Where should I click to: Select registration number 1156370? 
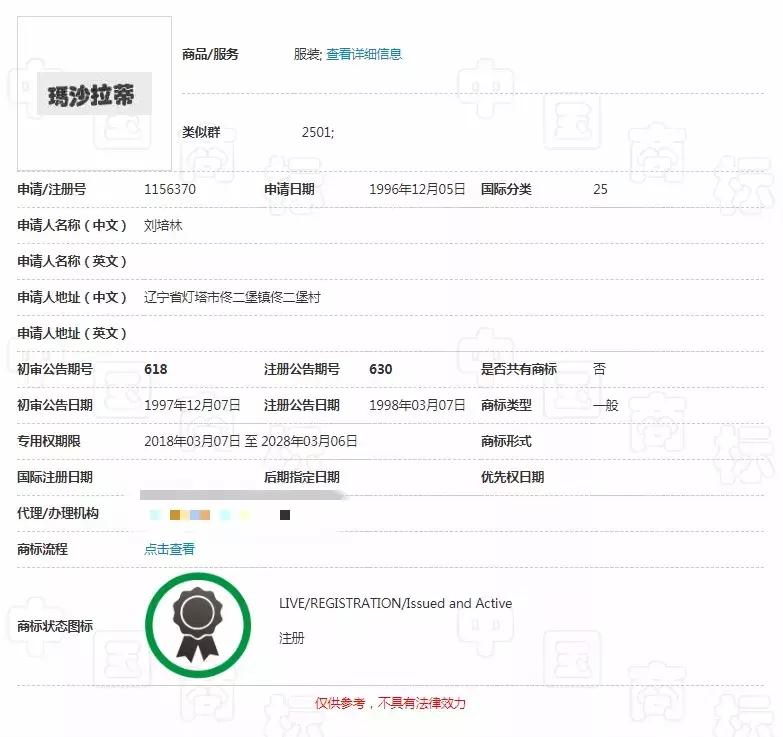[x=170, y=189]
